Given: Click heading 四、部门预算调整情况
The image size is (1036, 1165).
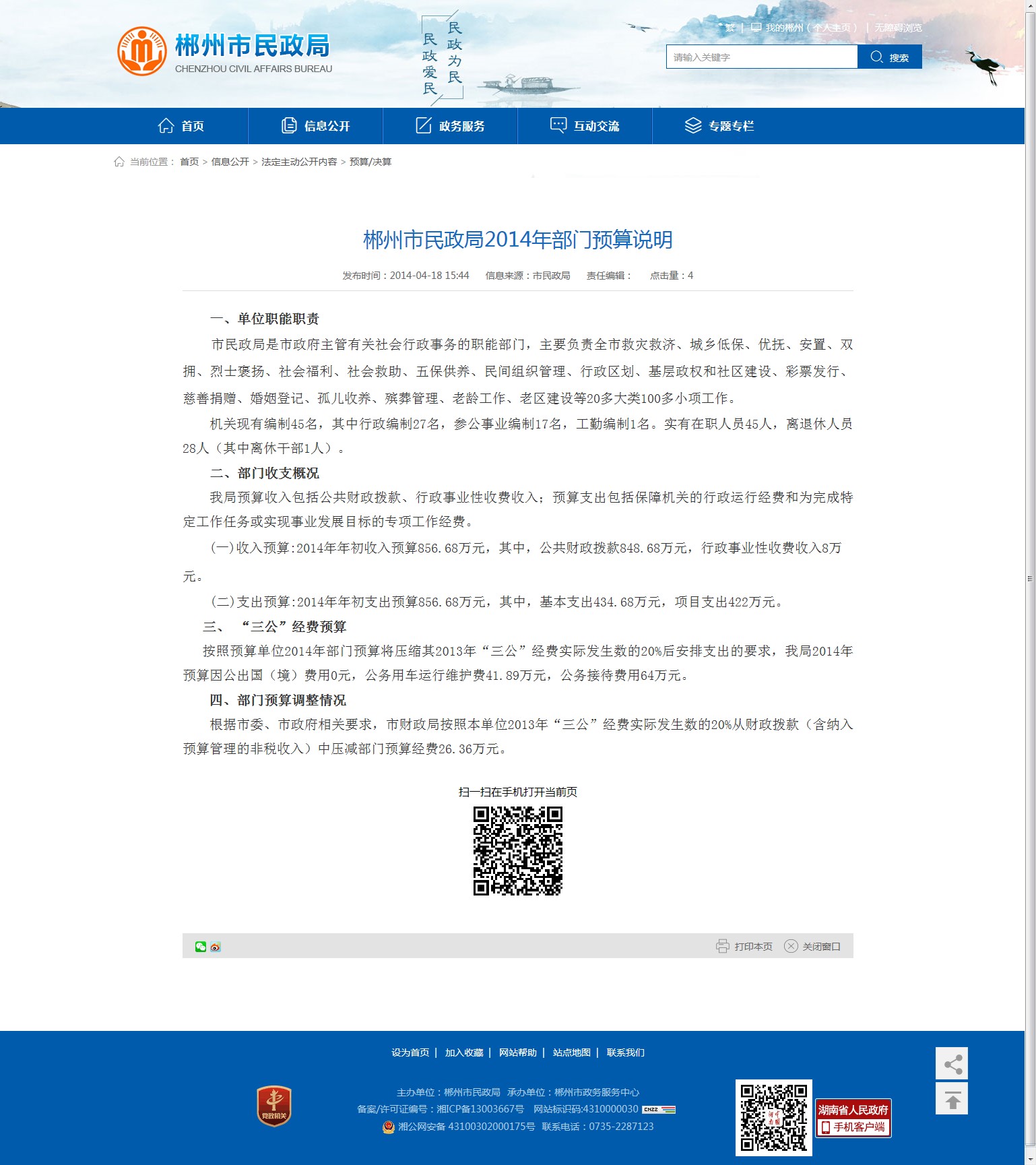Looking at the screenshot, I should click(x=278, y=700).
